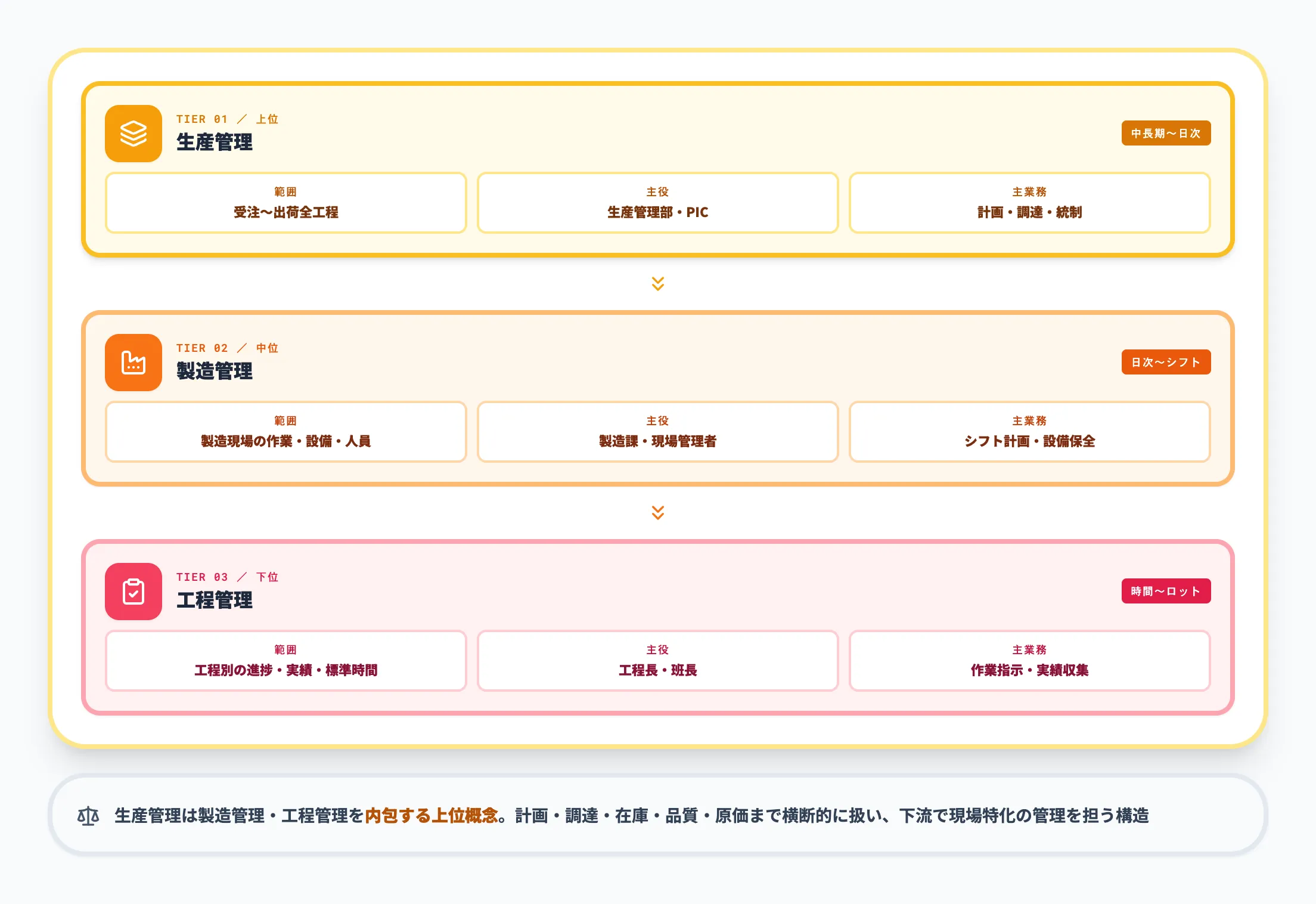Click the 日次〜シフト badge
Image resolution: width=1316 pixels, height=904 pixels.
click(1165, 363)
